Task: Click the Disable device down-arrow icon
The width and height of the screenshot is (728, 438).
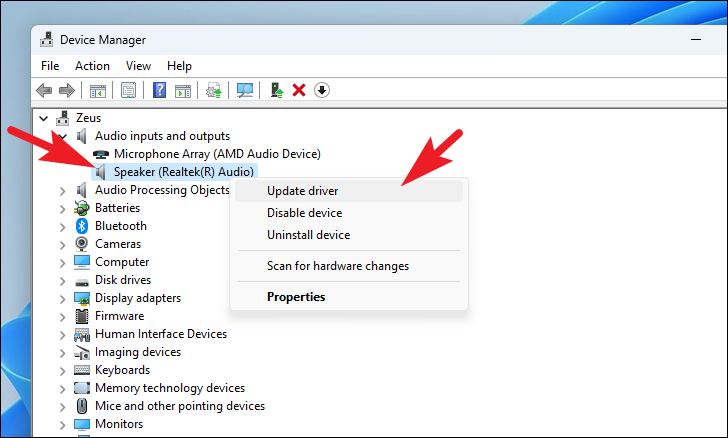Action: [x=321, y=90]
